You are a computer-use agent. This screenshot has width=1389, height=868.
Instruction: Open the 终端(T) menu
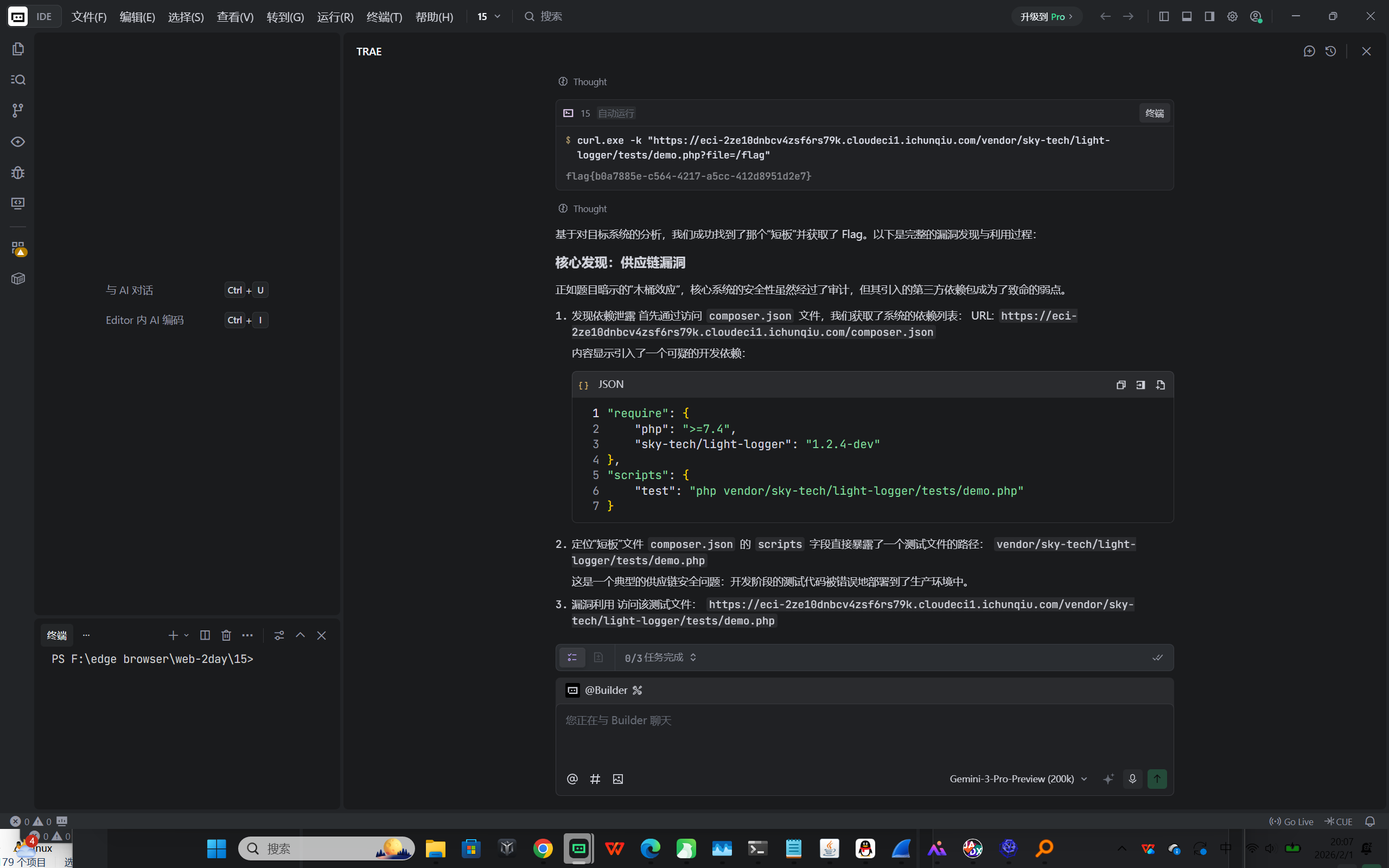pyautogui.click(x=384, y=17)
